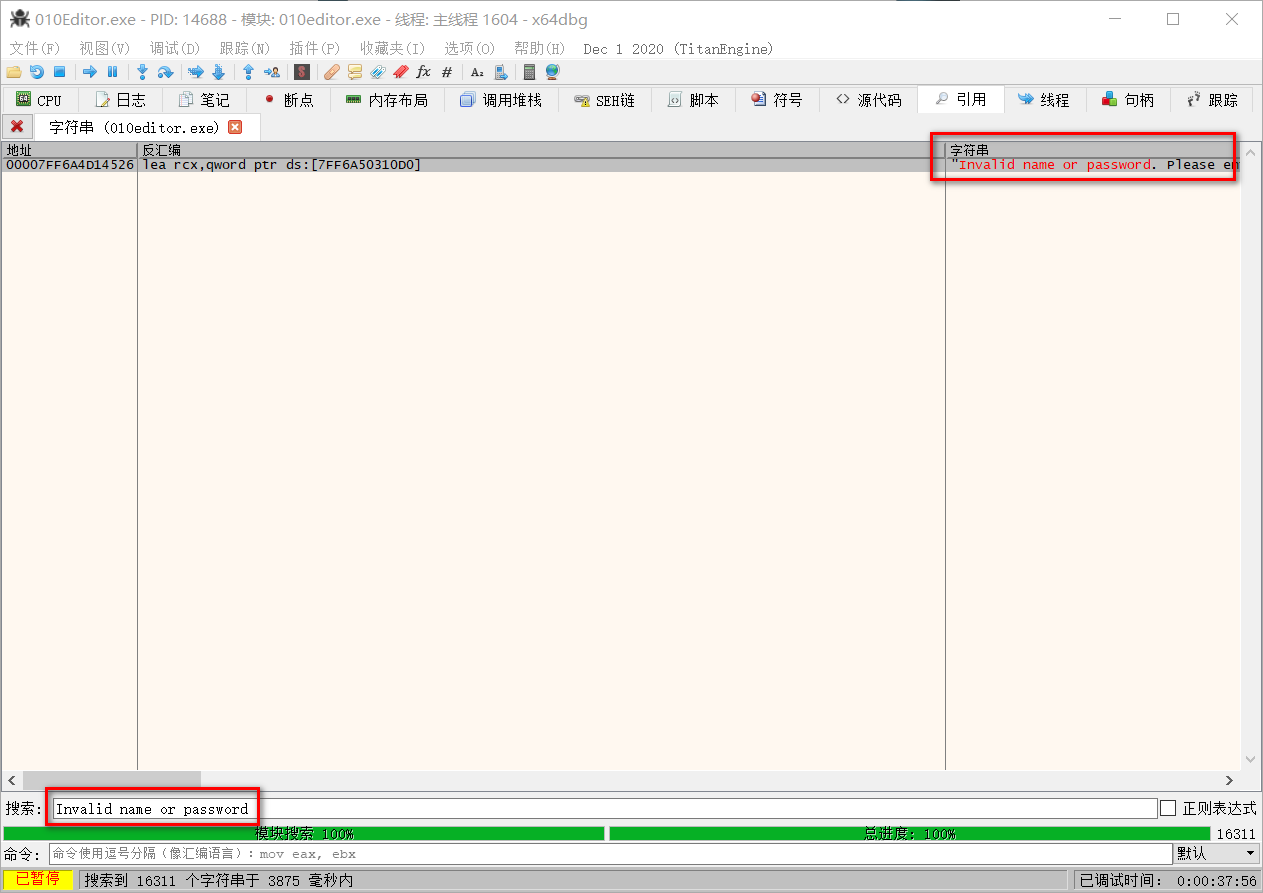Screen dimensions: 1263x893
Task: Switch to the 跟踪 tab
Action: 1212,100
